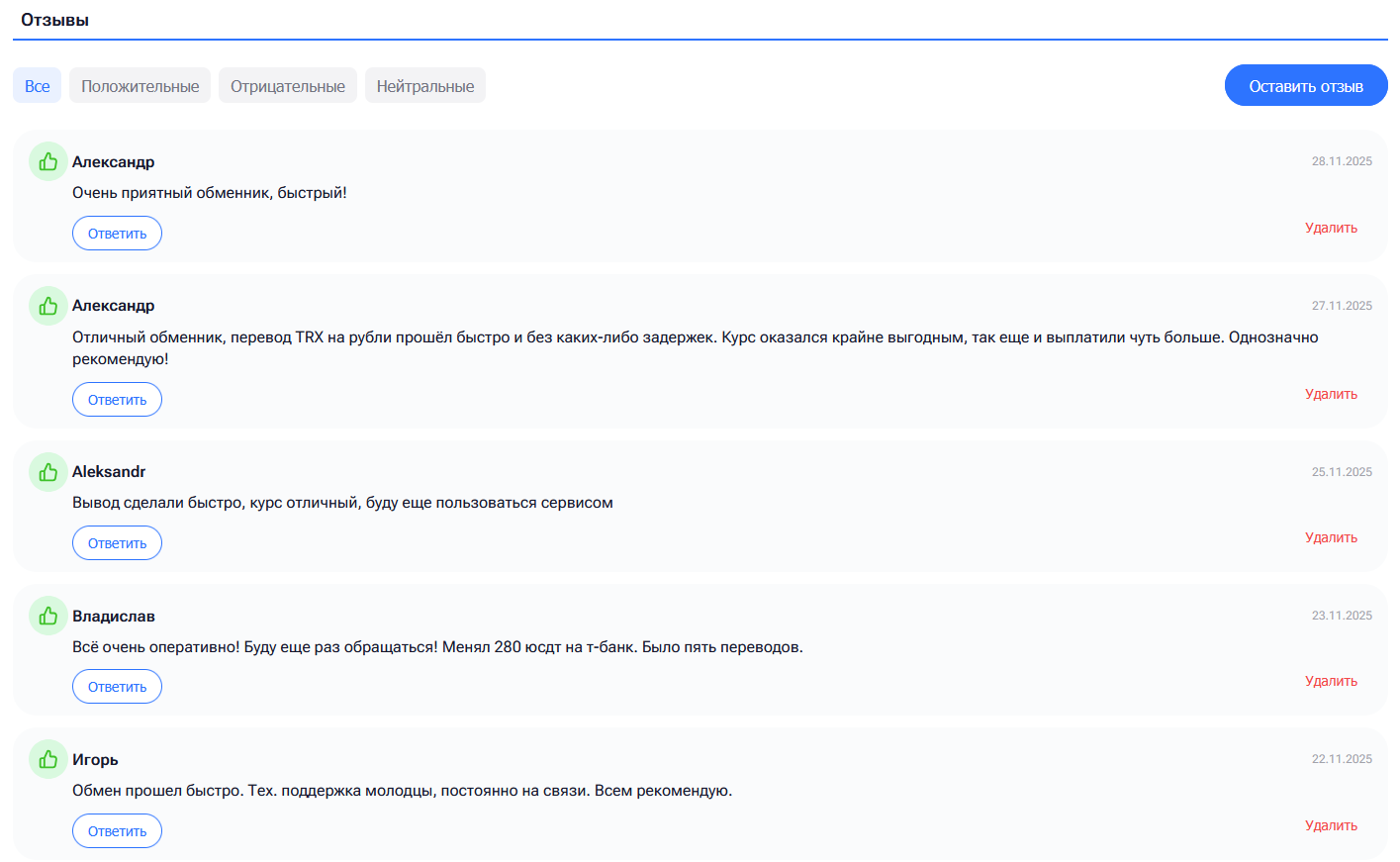
Task: Click Ответить on Владислав's review
Action: [117, 687]
